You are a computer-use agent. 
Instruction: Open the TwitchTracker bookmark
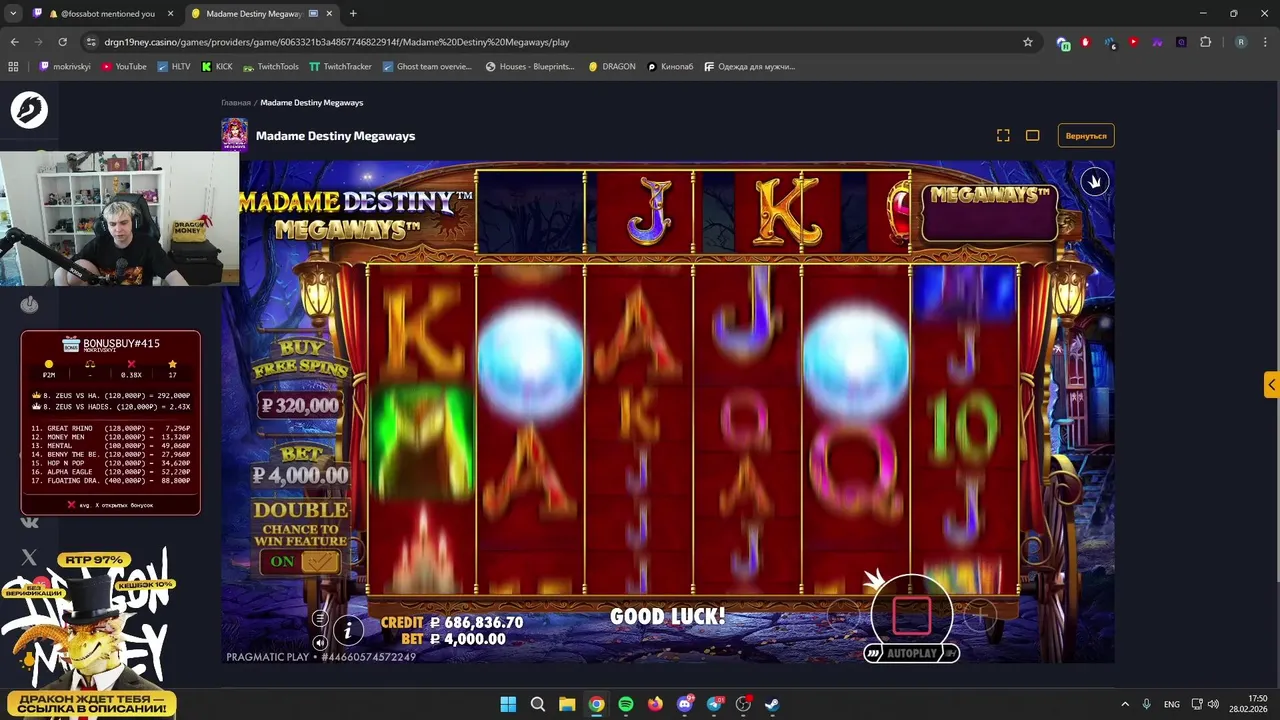tap(341, 66)
